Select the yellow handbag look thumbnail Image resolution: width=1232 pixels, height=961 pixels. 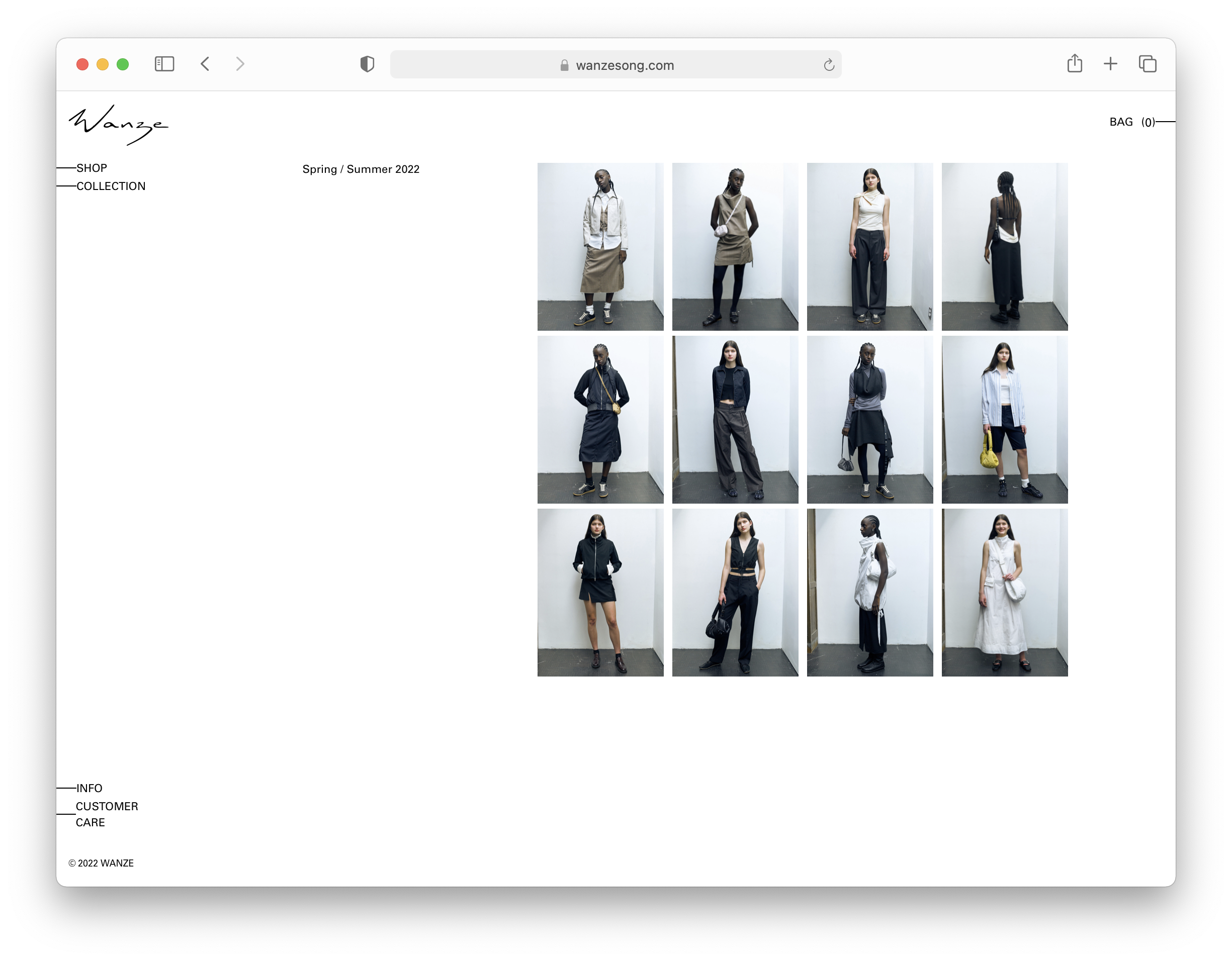click(x=1004, y=420)
